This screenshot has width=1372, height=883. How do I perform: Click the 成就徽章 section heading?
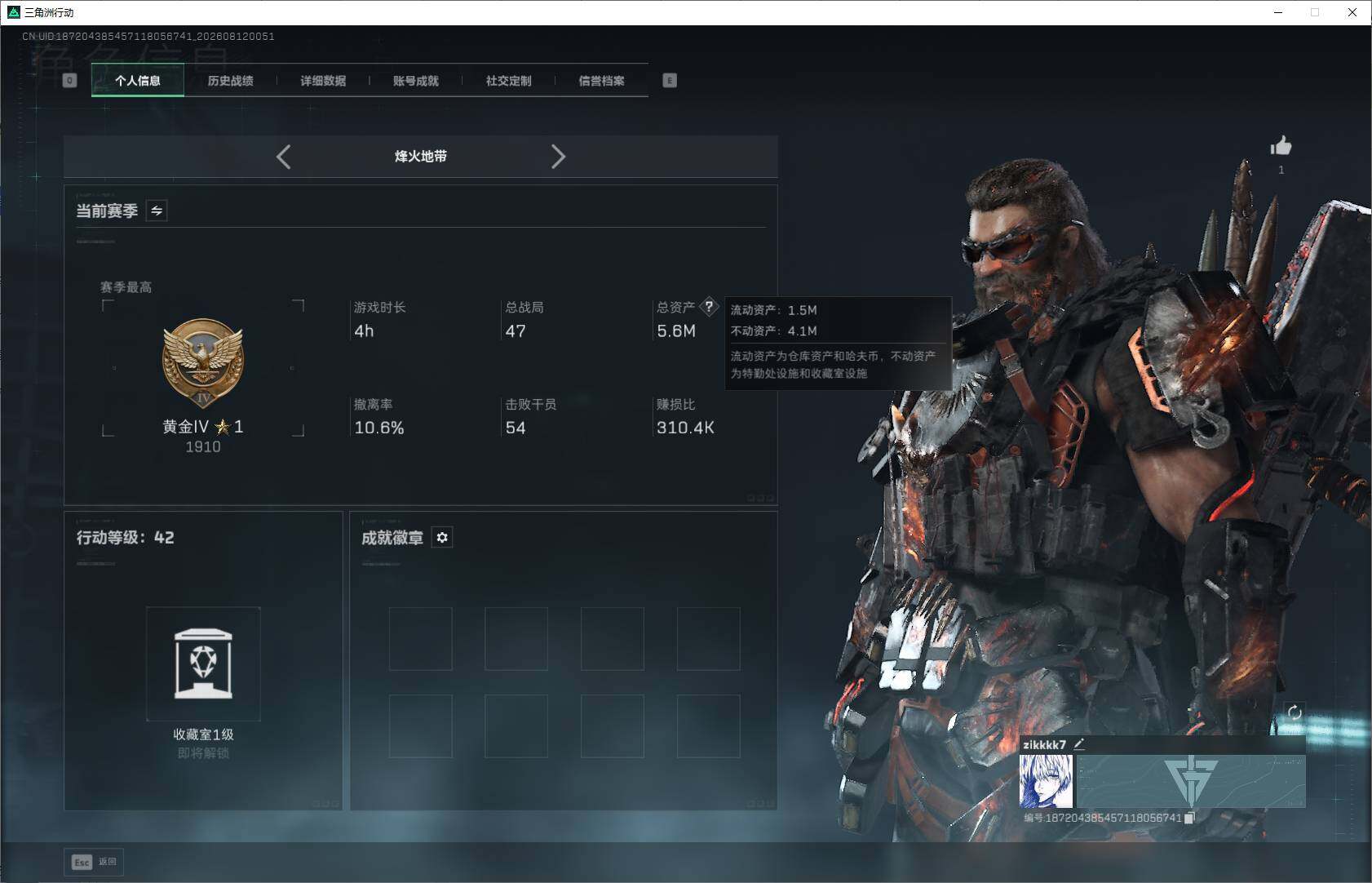(x=392, y=537)
